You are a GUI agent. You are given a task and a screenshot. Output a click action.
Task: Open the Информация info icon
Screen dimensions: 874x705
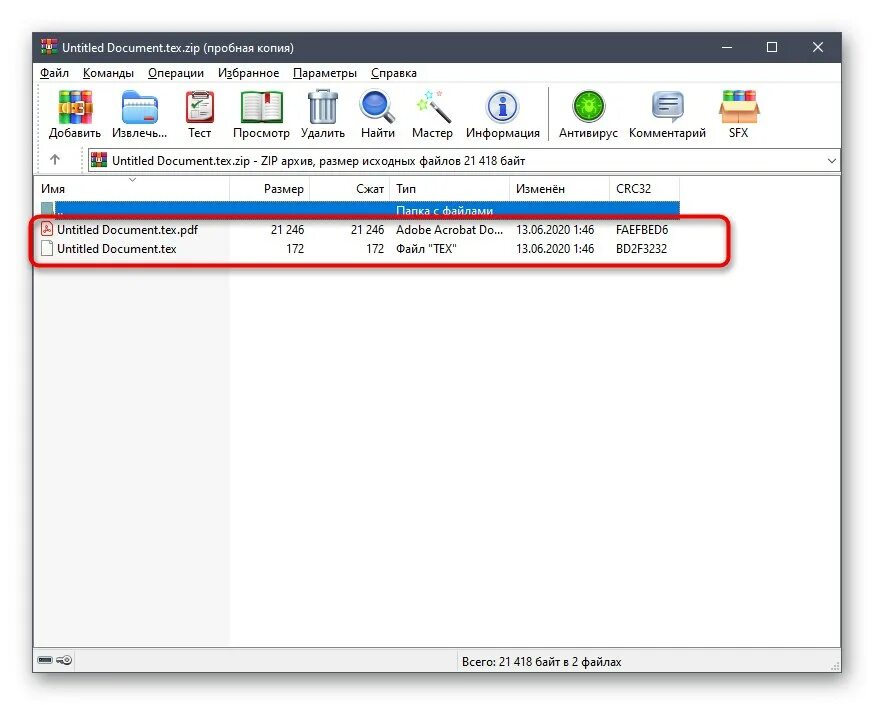click(x=503, y=108)
